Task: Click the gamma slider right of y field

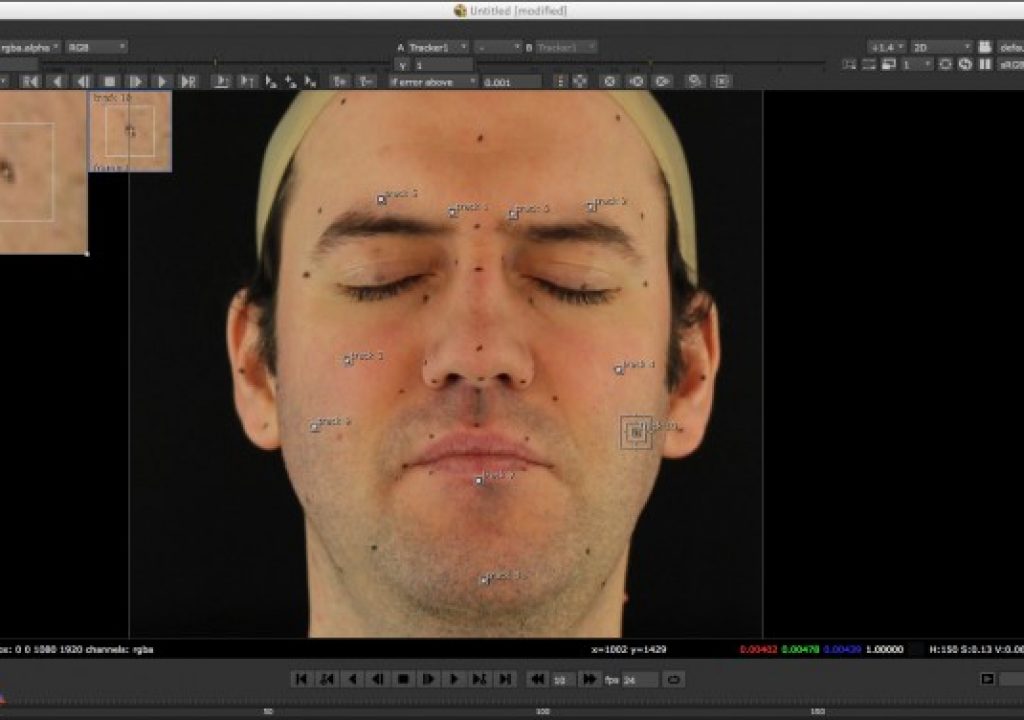Action: pos(651,63)
